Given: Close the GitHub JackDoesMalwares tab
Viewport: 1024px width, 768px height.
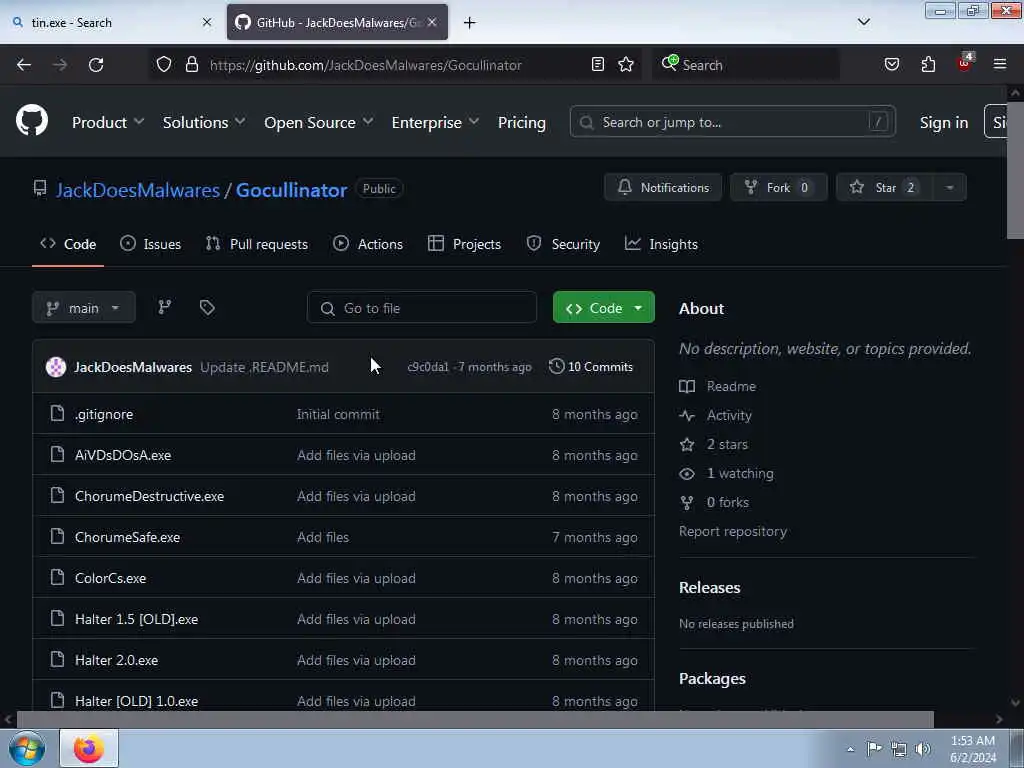Looking at the screenshot, I should tap(432, 22).
